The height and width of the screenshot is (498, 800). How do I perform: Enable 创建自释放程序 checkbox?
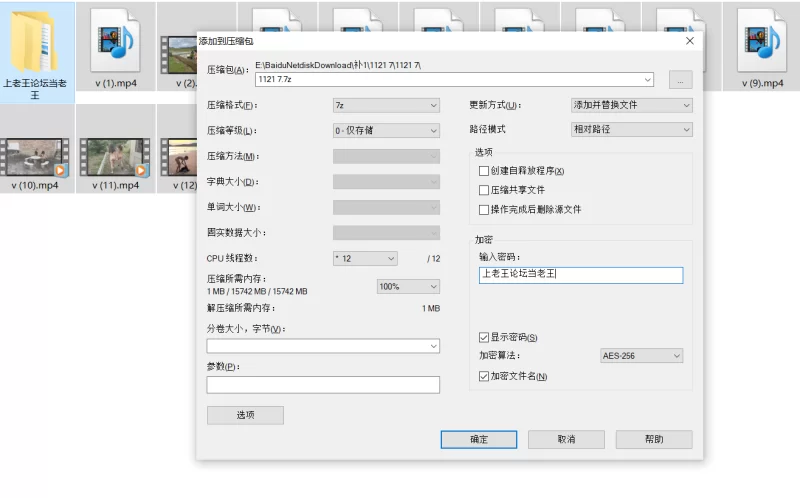tap(485, 171)
